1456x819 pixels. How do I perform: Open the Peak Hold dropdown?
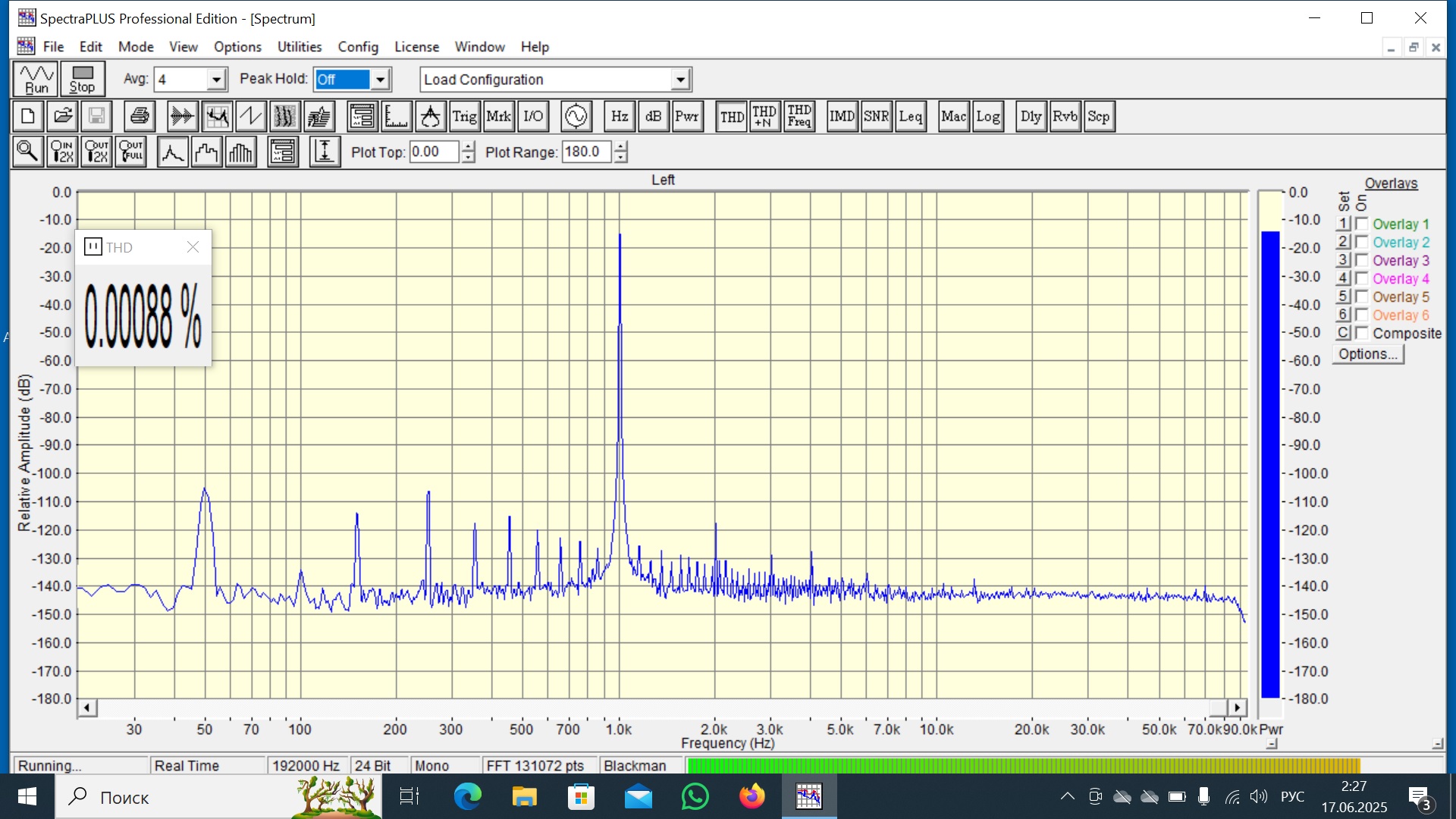[381, 80]
